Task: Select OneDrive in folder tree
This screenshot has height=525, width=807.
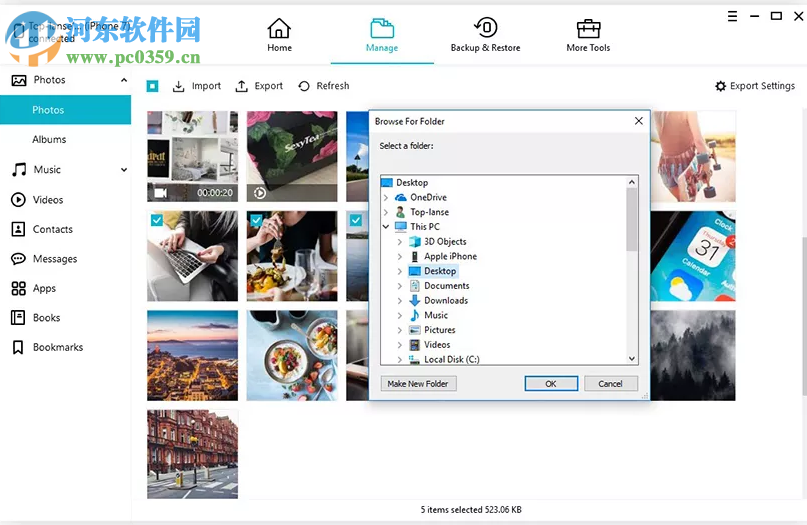Action: click(x=428, y=198)
